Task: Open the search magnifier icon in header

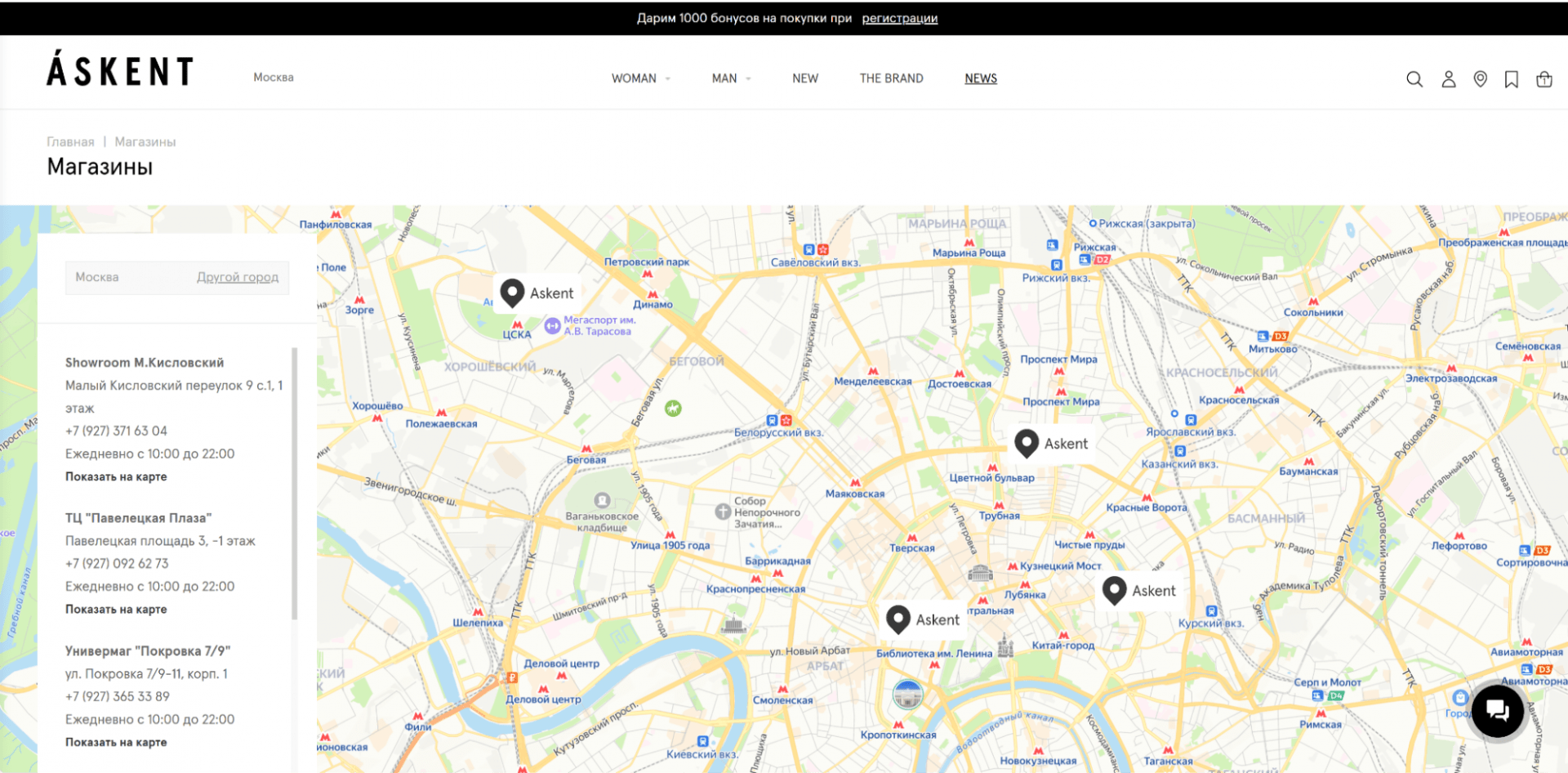Action: [x=1414, y=79]
